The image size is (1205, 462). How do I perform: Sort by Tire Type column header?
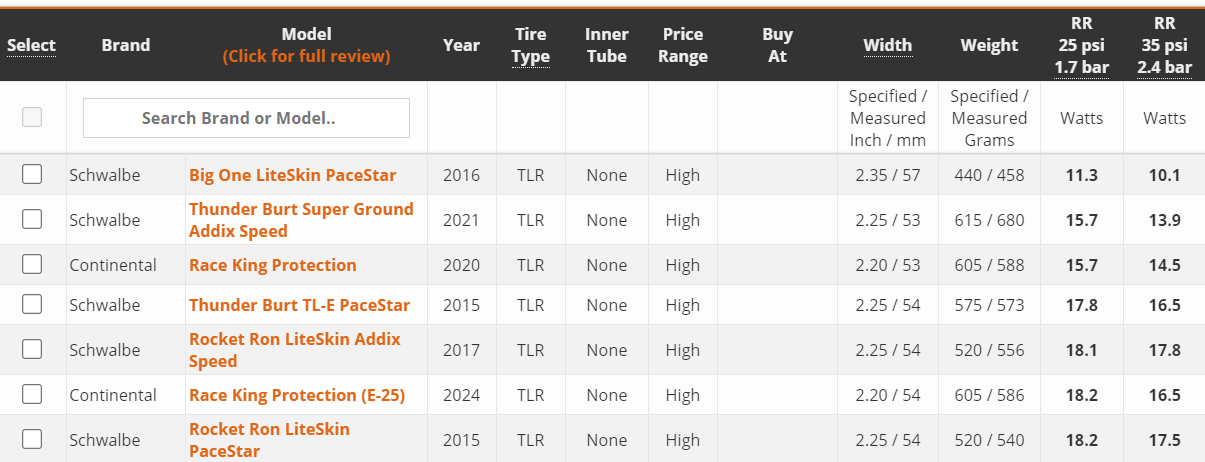[531, 45]
